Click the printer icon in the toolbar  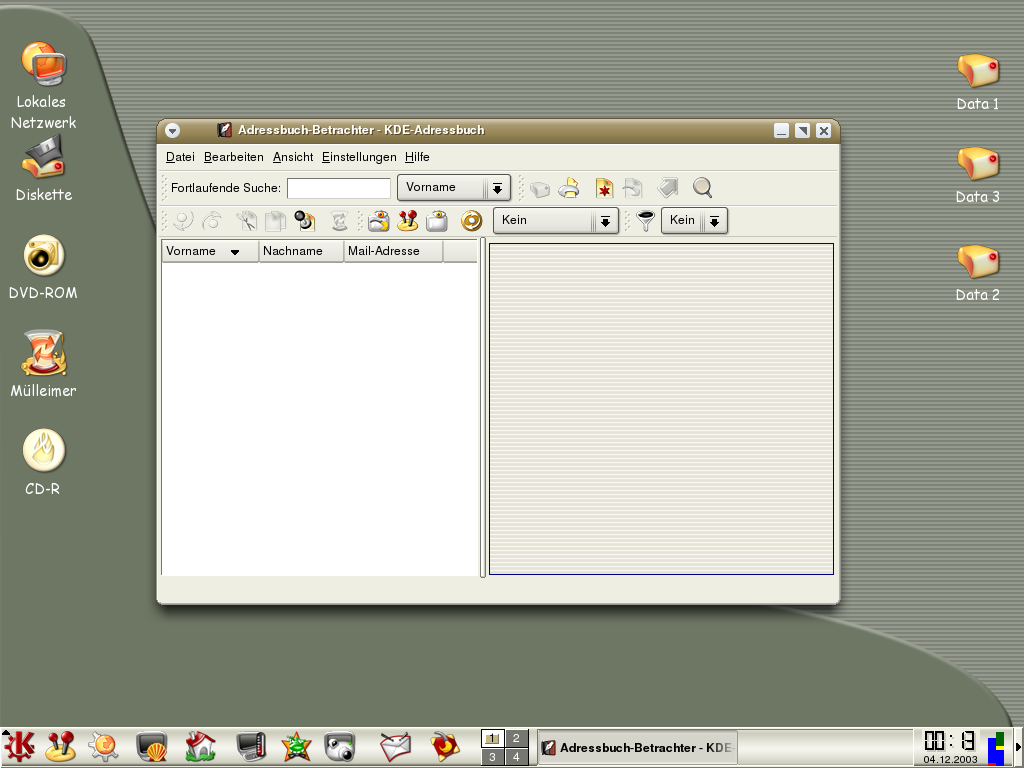569,188
